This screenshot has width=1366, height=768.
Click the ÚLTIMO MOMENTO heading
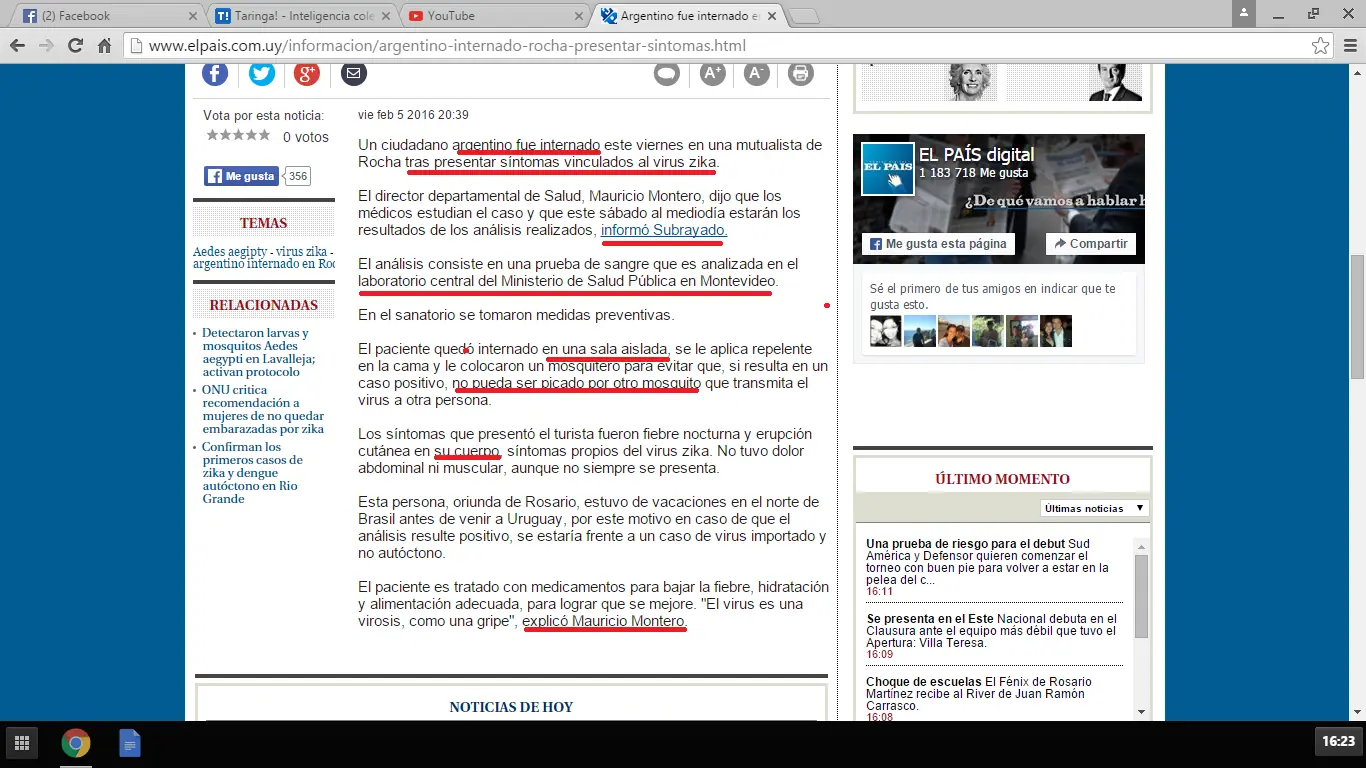(x=1002, y=479)
